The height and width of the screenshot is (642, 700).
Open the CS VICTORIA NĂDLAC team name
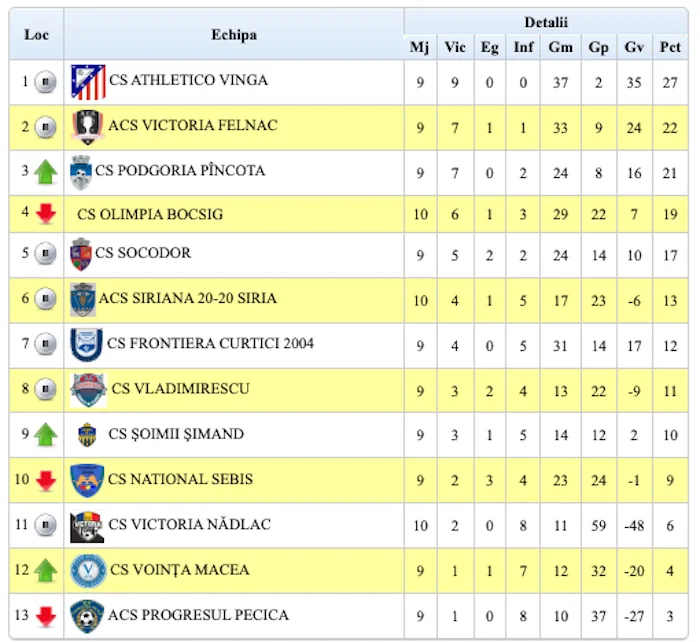190,525
